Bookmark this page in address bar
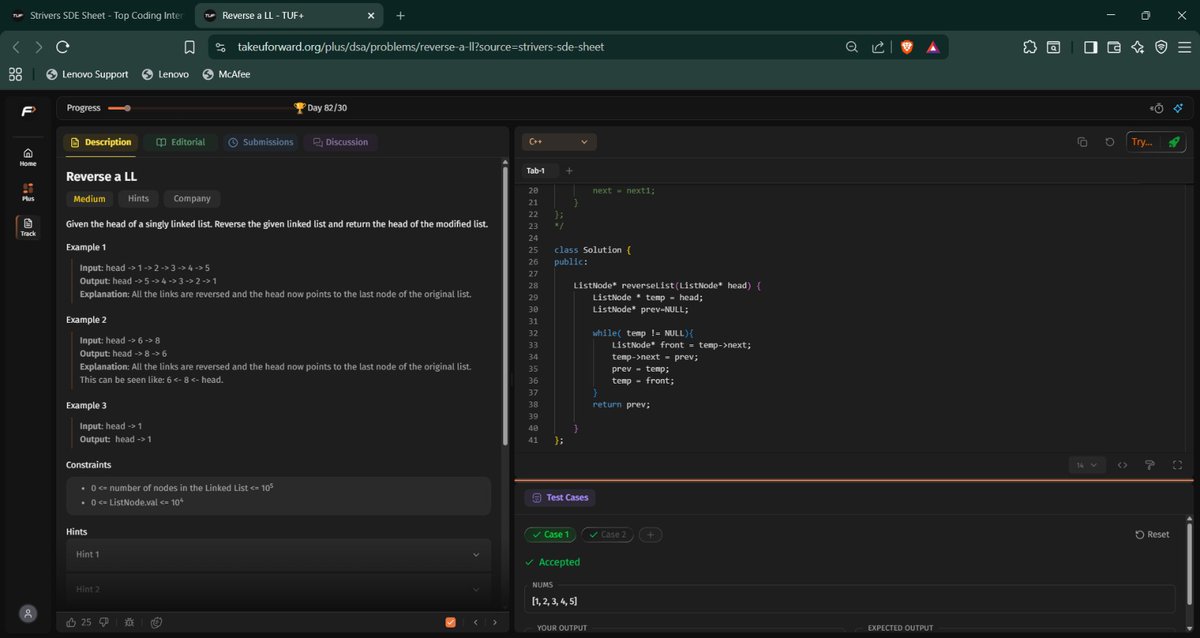Screen dimensions: 1200x638 click(190, 47)
